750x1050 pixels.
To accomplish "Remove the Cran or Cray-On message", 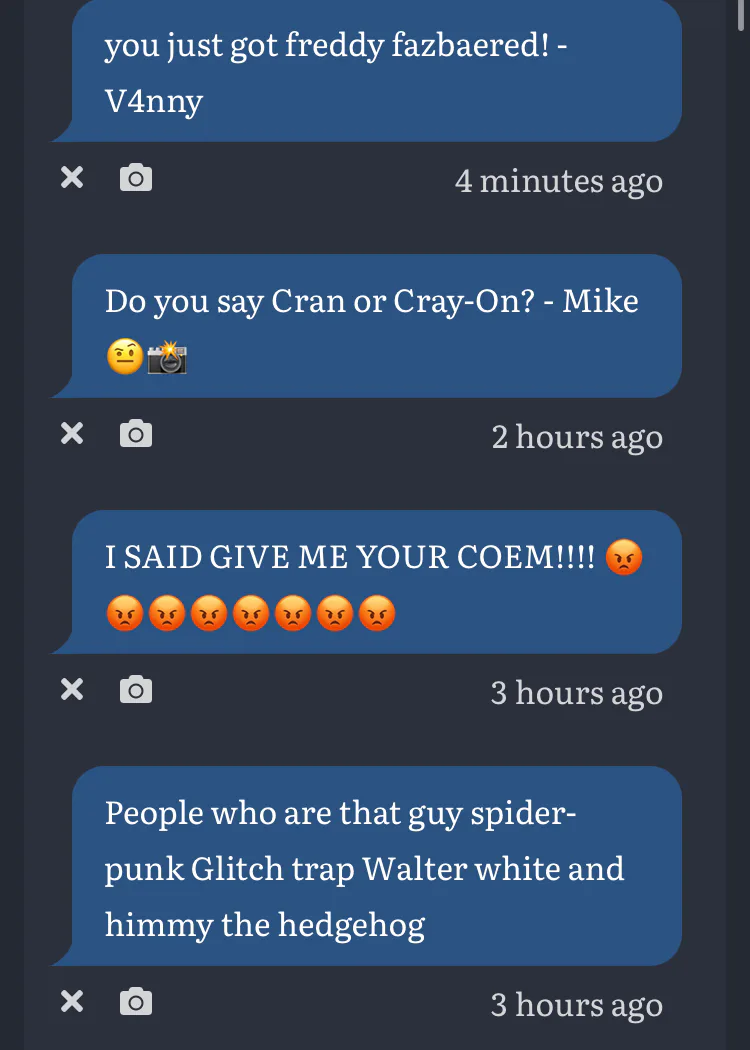I will tap(72, 434).
